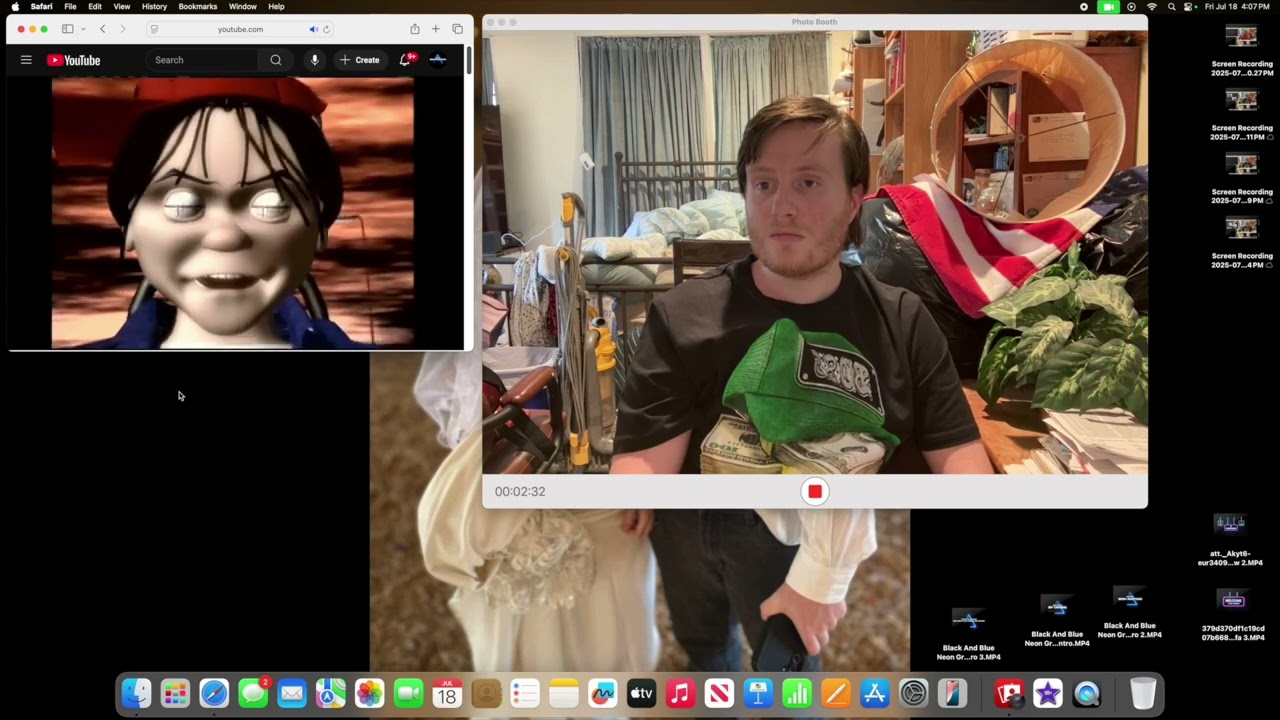Open the YouTube account avatar menu
The width and height of the screenshot is (1280, 720).
point(438,60)
